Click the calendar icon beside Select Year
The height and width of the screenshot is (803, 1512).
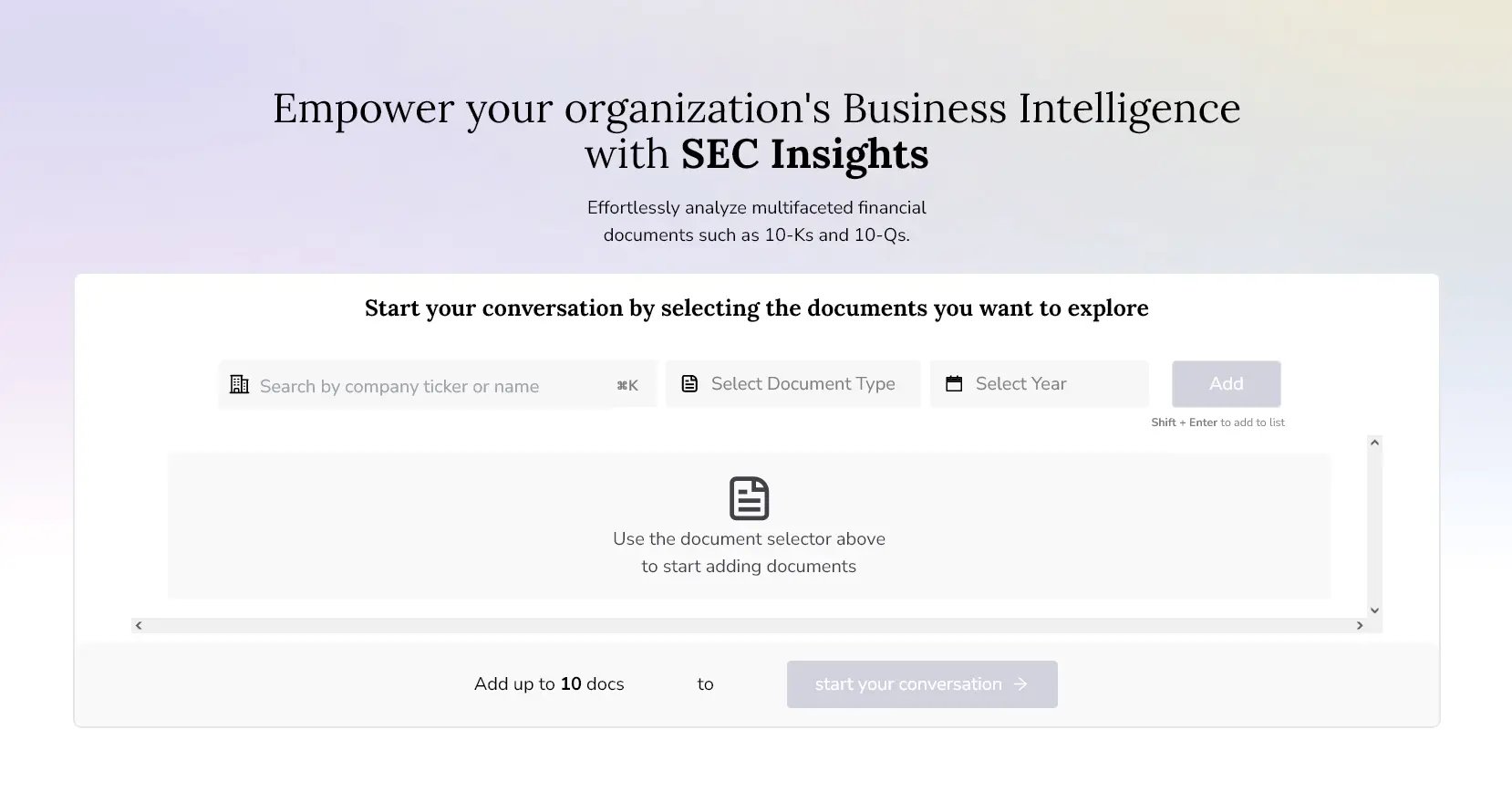(954, 384)
